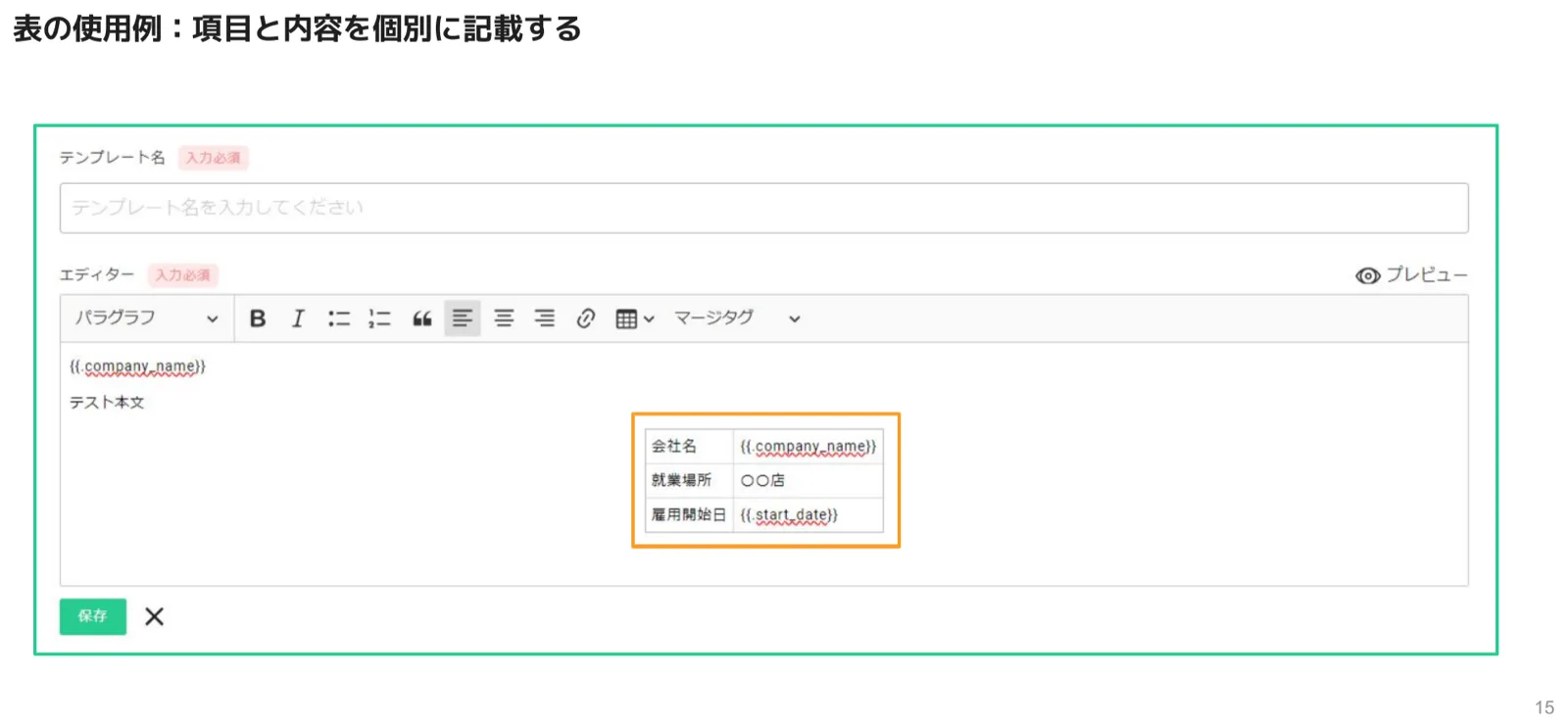Align text to the right

[545, 318]
